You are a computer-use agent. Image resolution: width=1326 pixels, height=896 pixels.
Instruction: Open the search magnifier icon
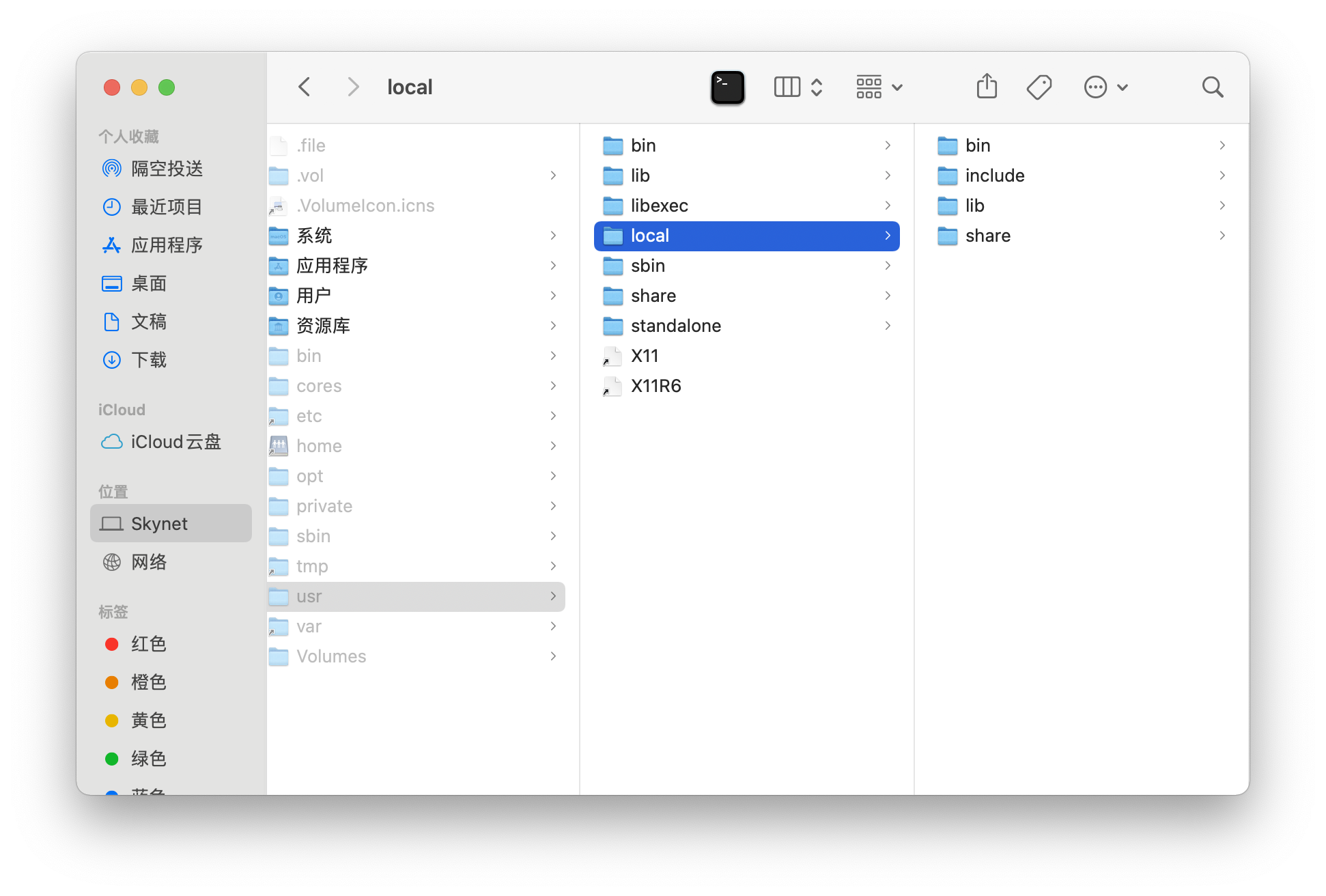pyautogui.click(x=1212, y=87)
